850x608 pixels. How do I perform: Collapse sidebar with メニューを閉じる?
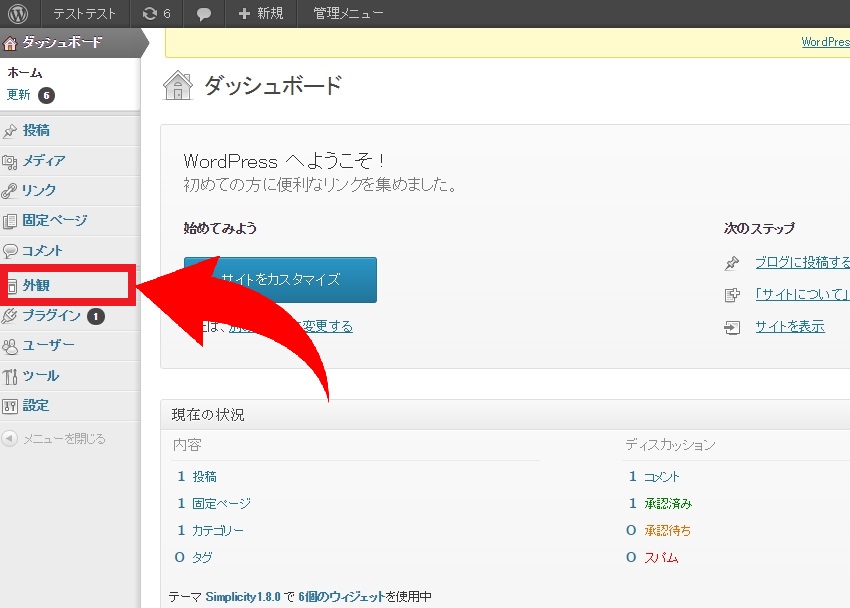63,439
